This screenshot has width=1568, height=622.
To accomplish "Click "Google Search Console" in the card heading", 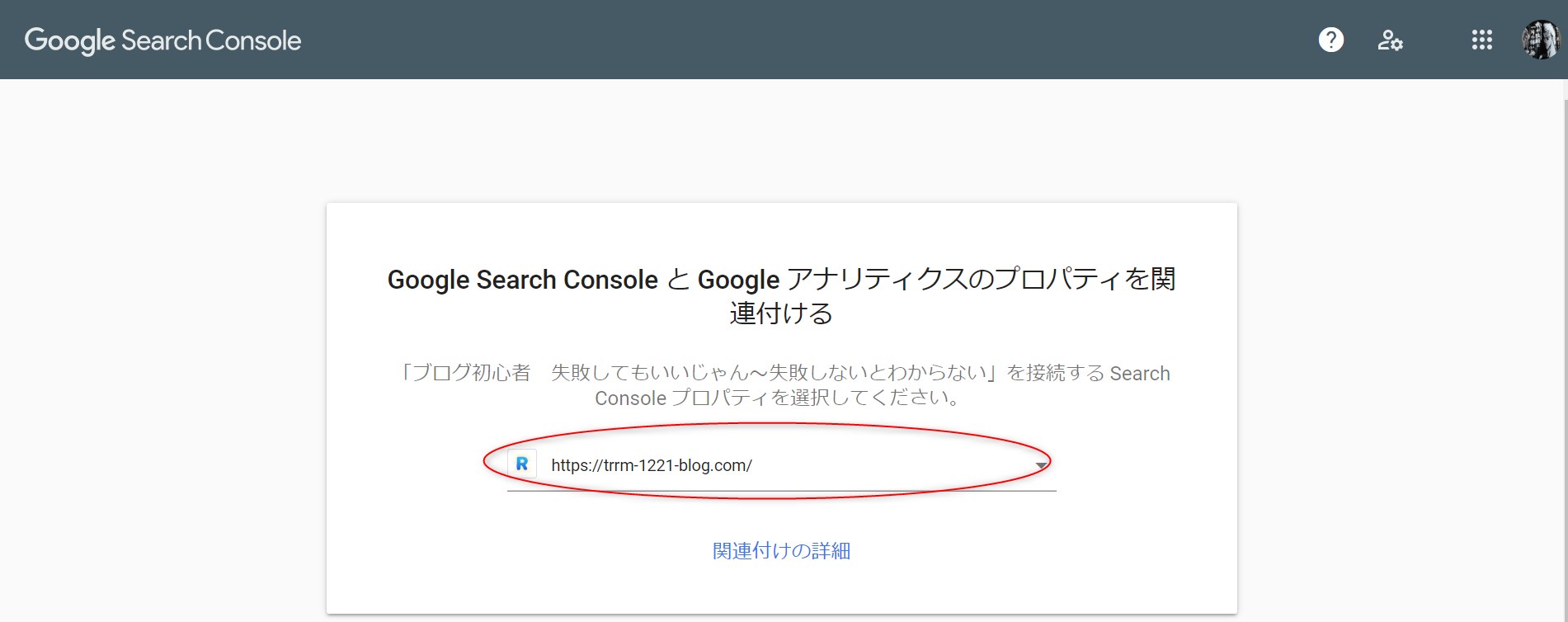I will [522, 280].
